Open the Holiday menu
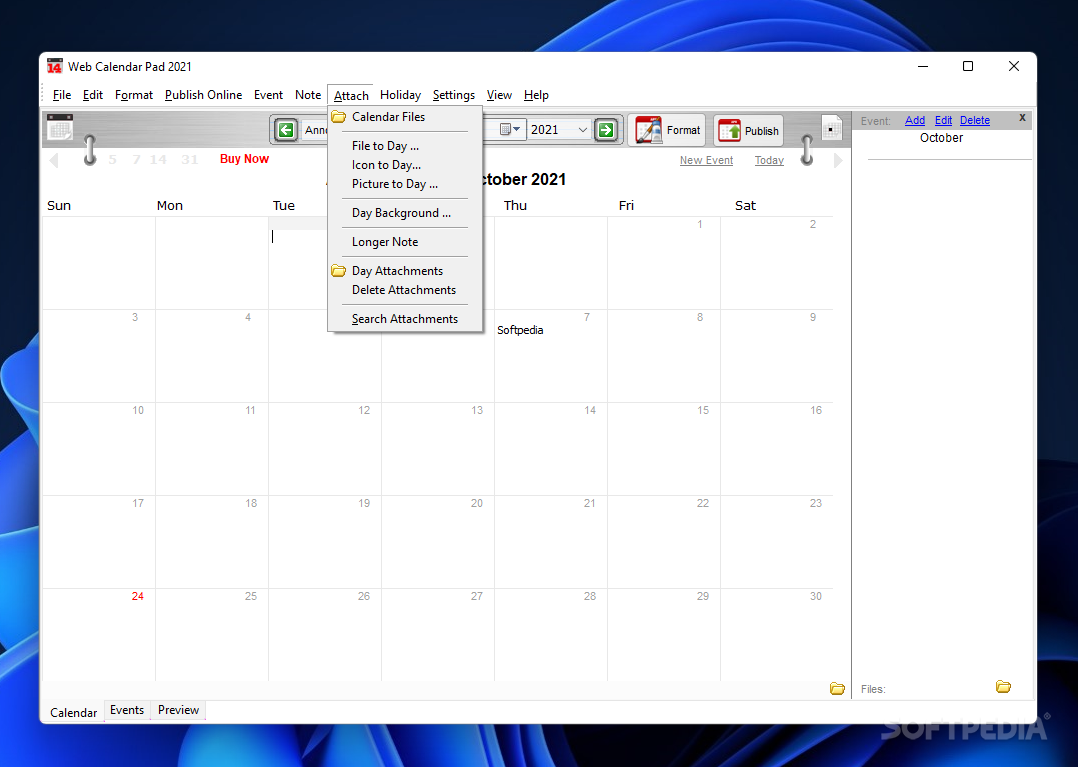The image size is (1078, 767). point(400,95)
